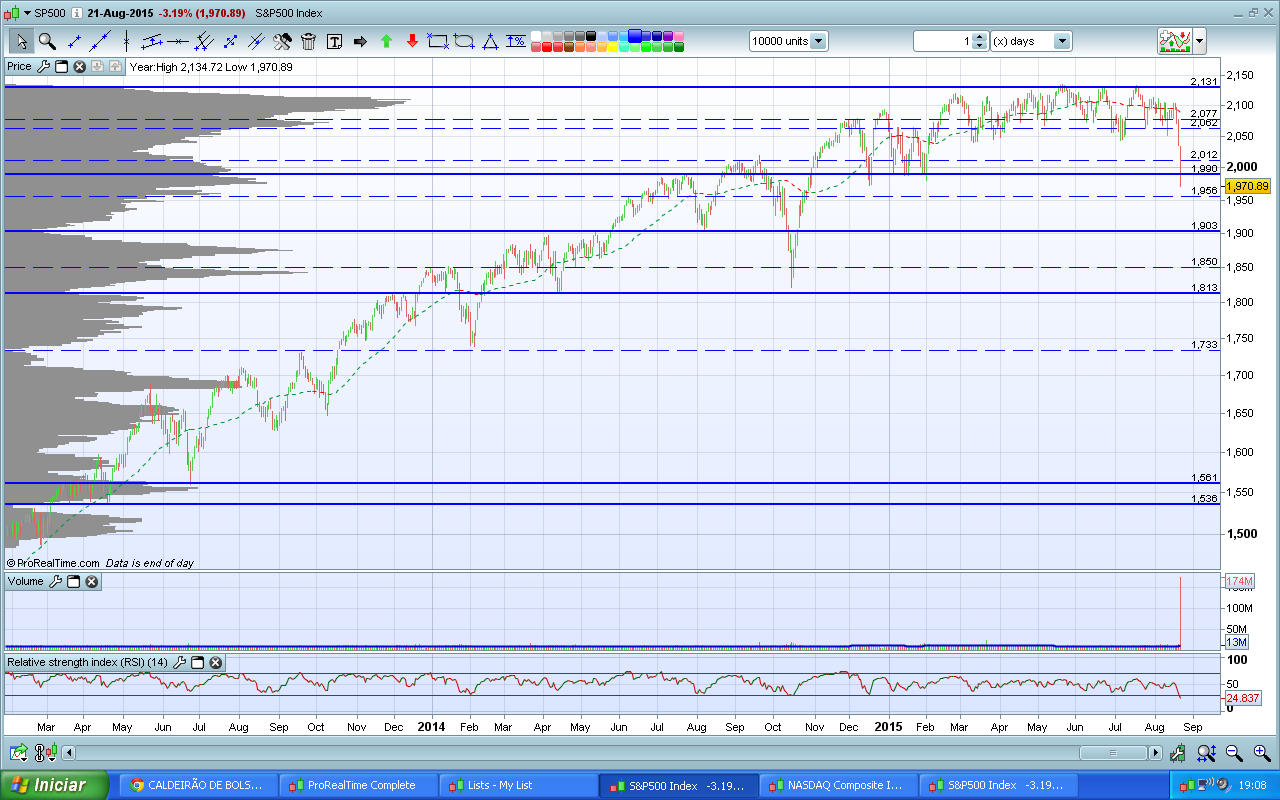
Task: Click the 174M volume value label
Action: point(1239,581)
